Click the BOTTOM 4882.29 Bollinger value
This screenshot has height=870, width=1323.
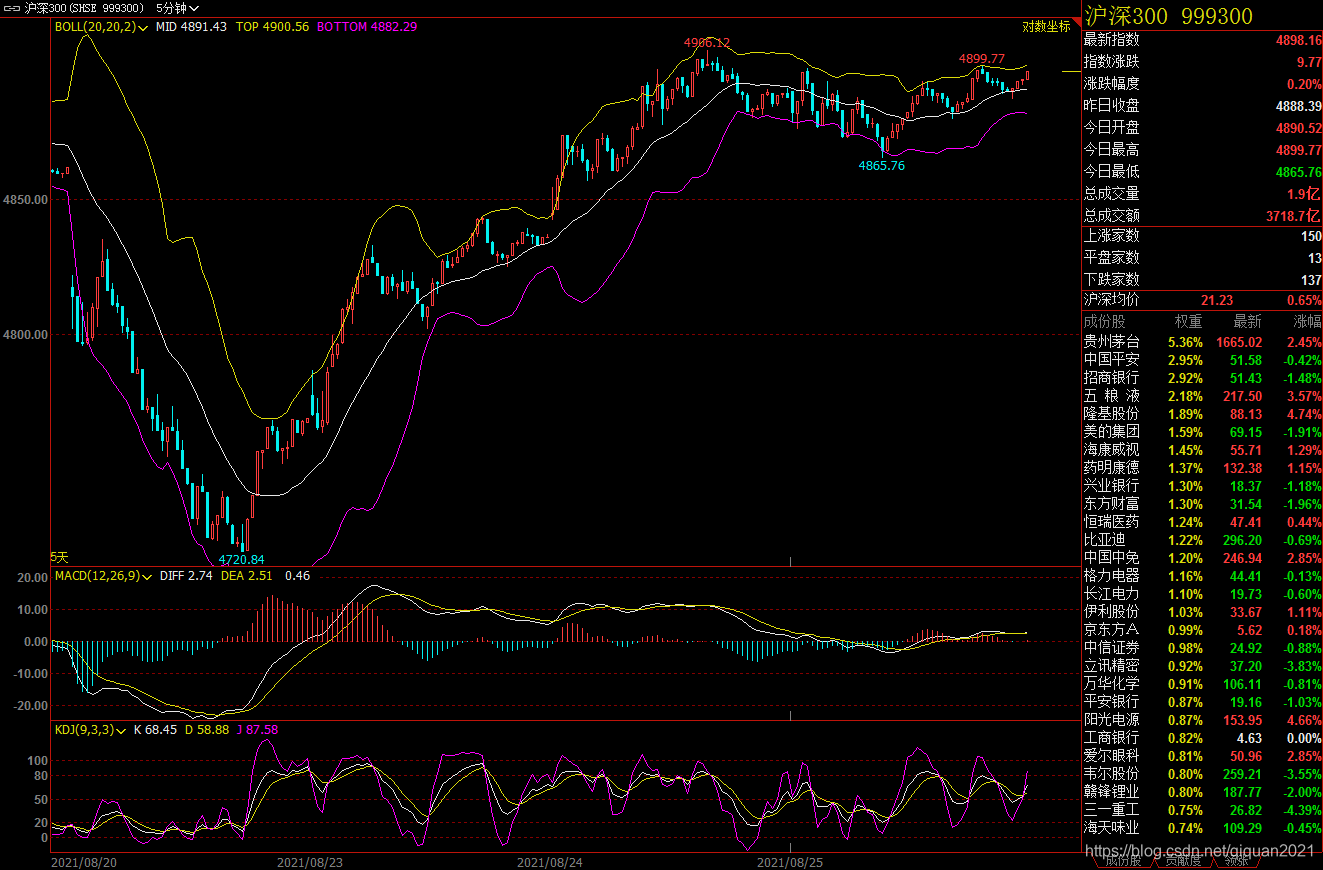[367, 27]
